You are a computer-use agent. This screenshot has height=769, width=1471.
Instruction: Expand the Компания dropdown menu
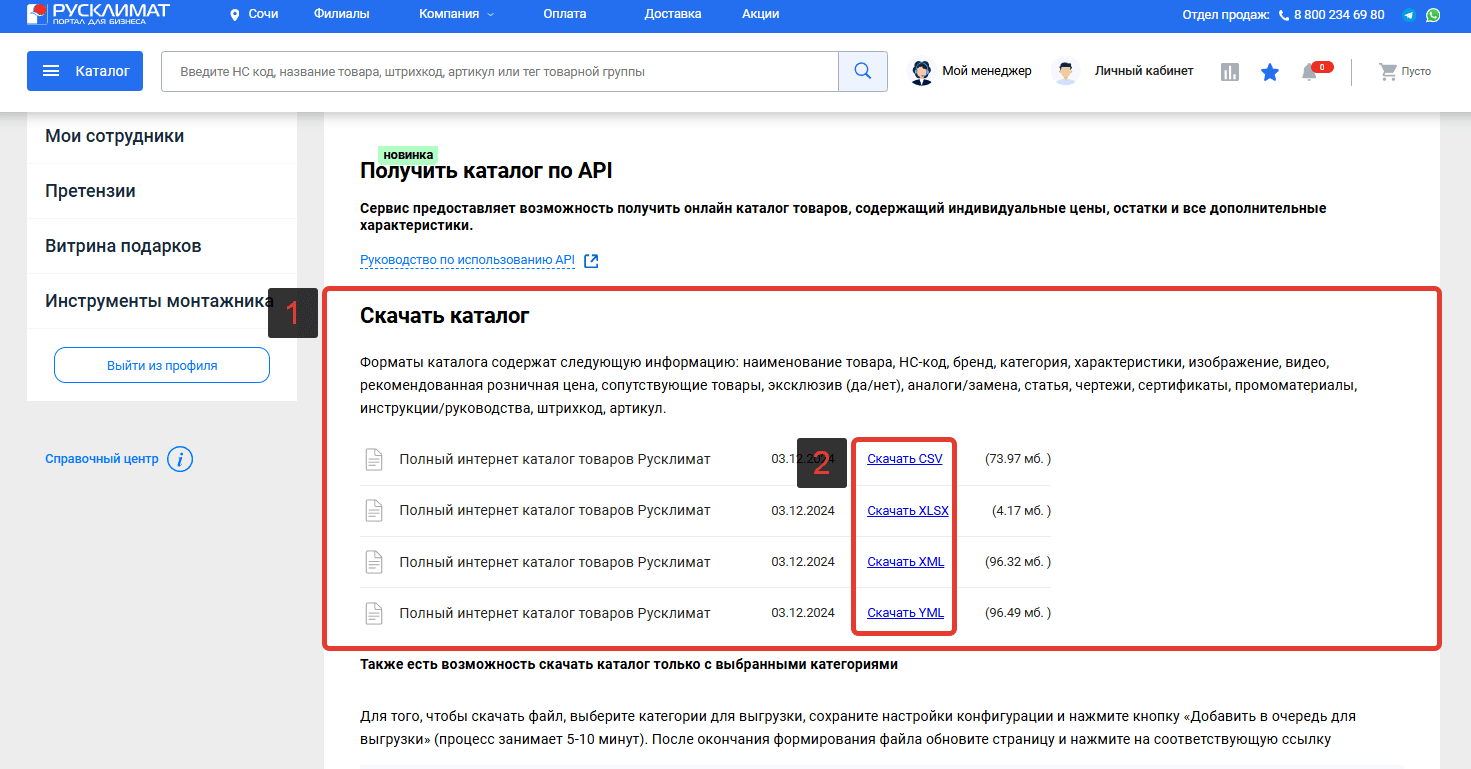point(456,14)
